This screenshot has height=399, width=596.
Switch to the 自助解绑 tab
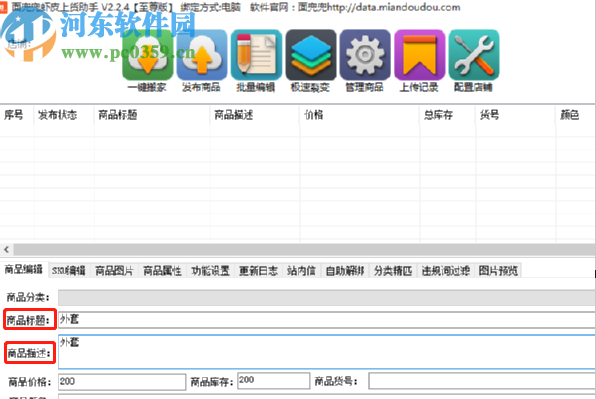pos(345,271)
